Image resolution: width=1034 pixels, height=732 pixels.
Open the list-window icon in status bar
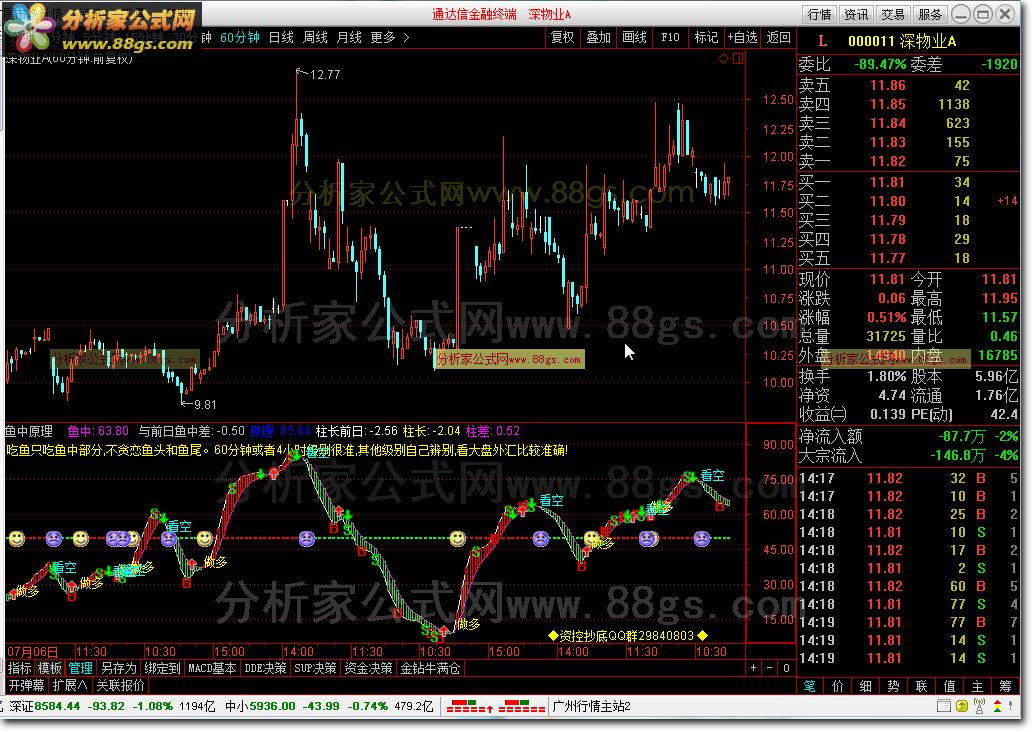944,706
